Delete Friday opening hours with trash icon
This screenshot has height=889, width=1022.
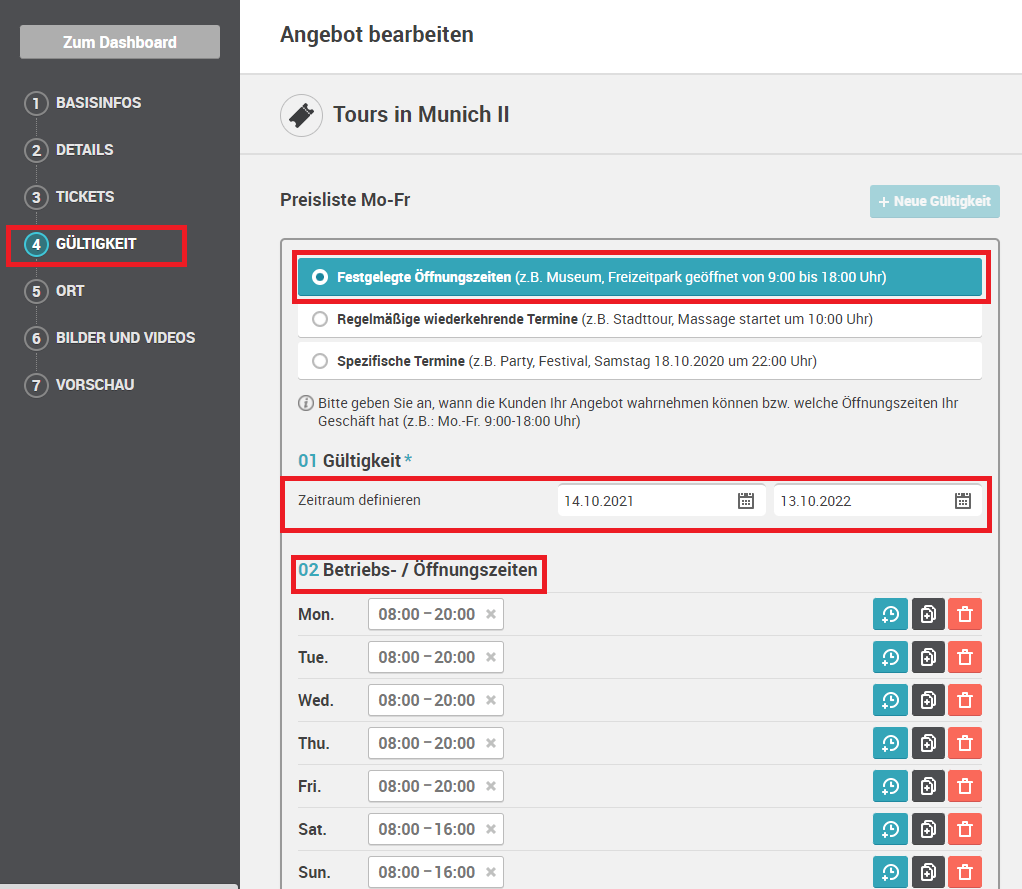[x=965, y=786]
